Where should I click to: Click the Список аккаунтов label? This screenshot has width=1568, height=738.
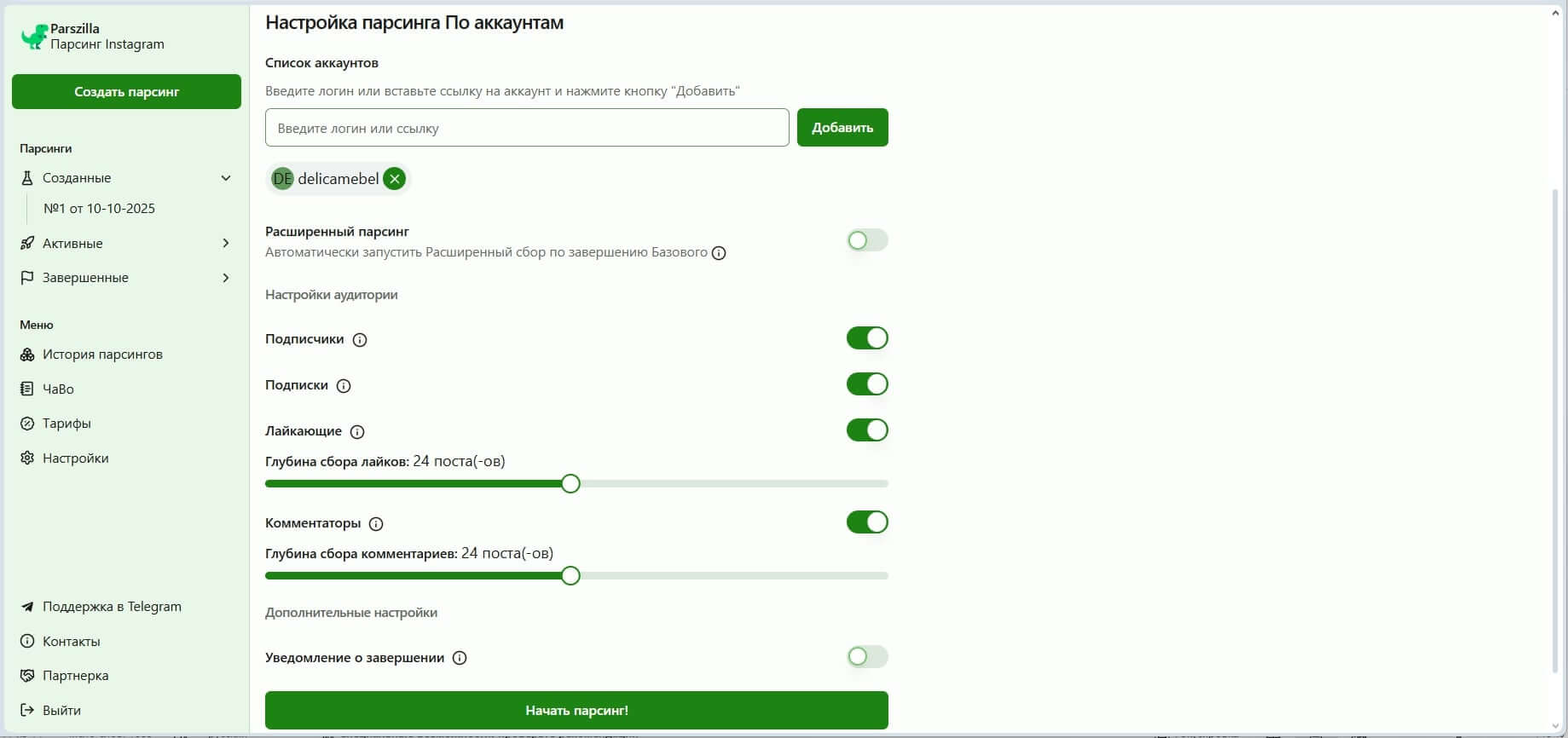321,63
